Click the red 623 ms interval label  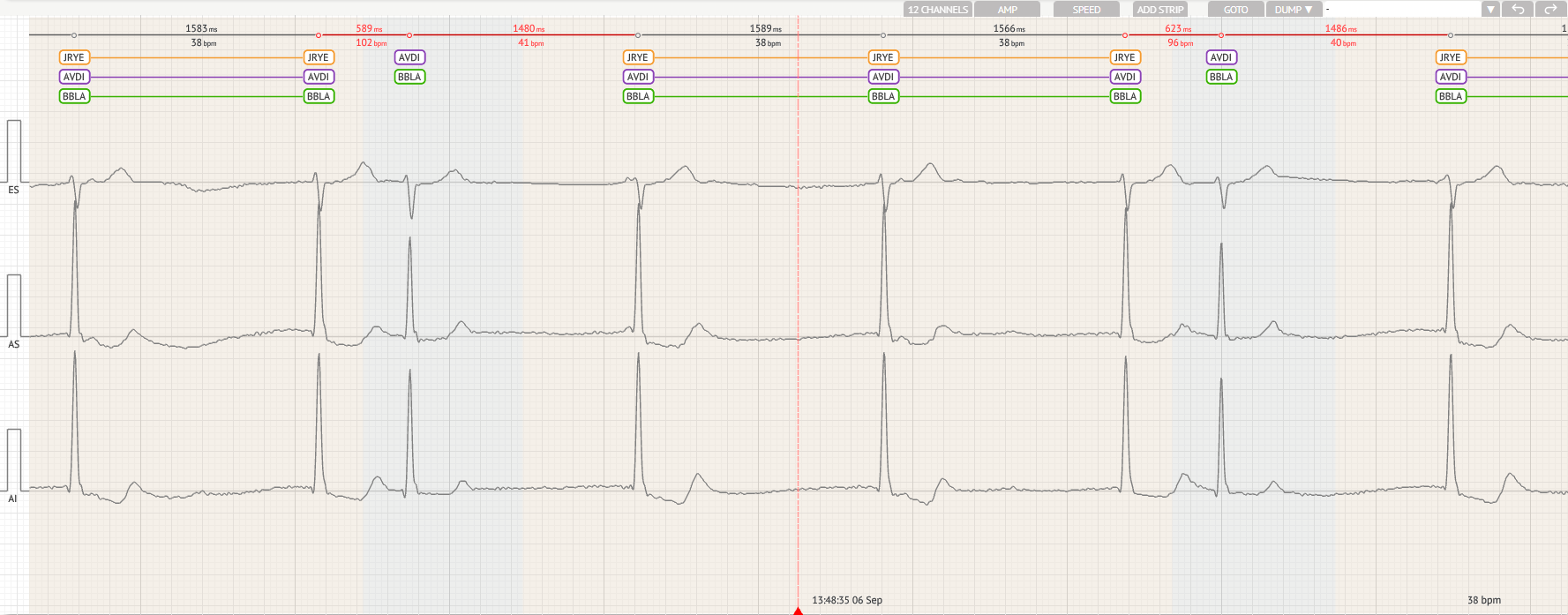tap(1178, 29)
